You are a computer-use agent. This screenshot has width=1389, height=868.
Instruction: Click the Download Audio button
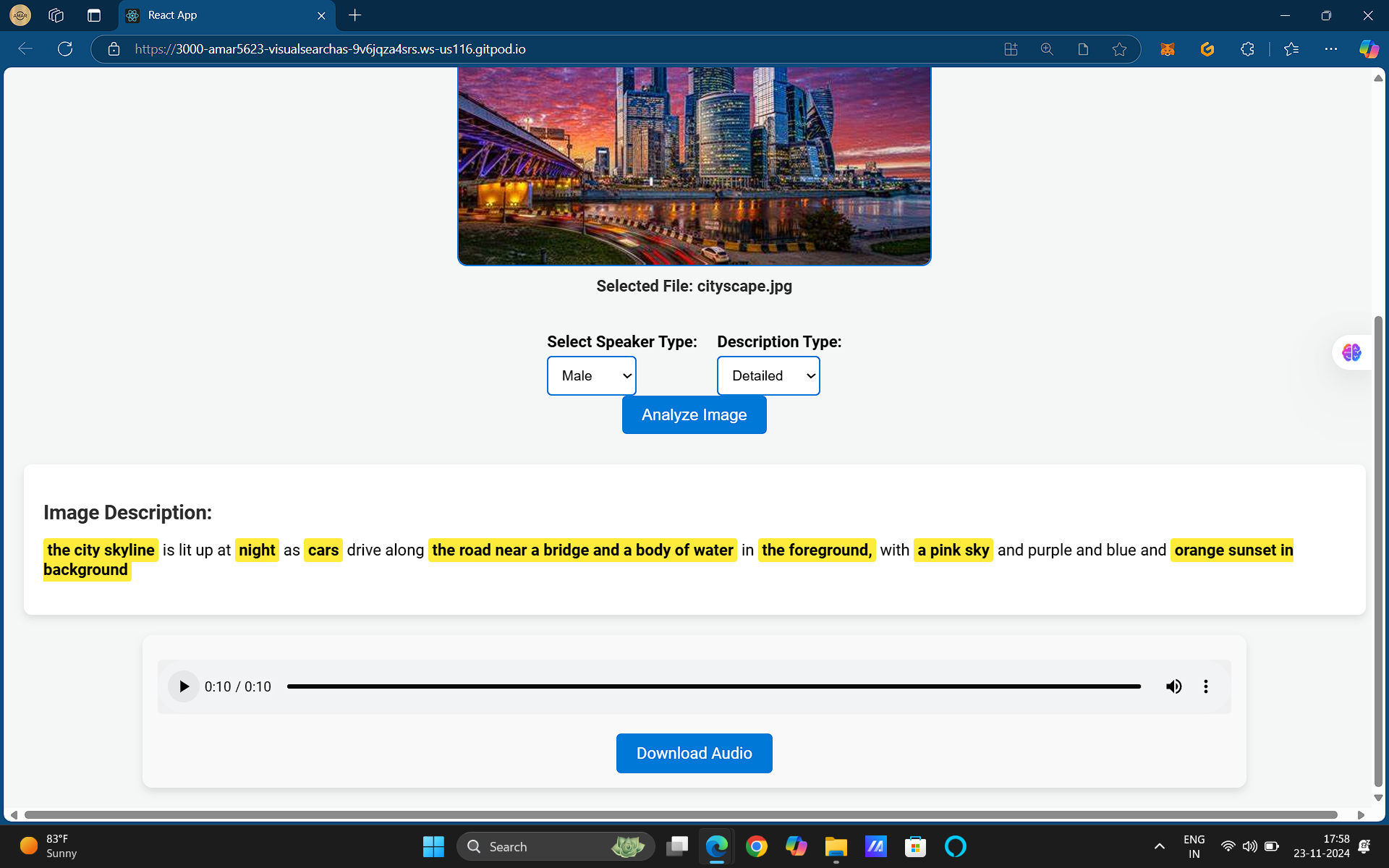[x=694, y=753]
